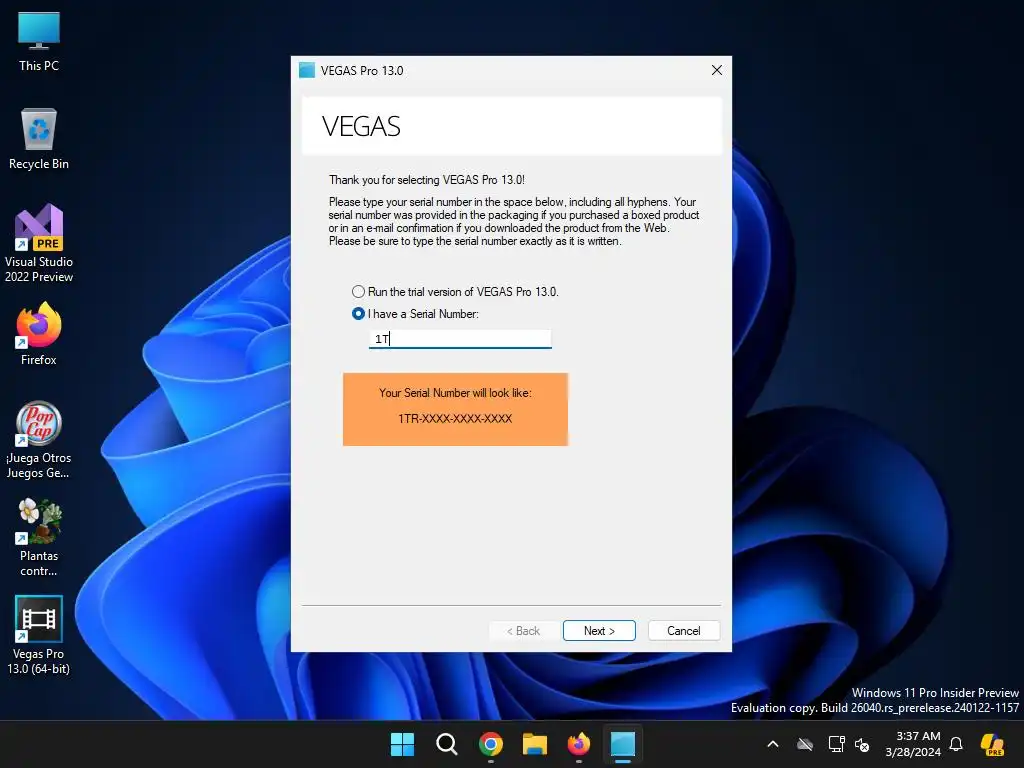
Task: Open the Plantas contr... desktop shortcut
Action: [39, 537]
